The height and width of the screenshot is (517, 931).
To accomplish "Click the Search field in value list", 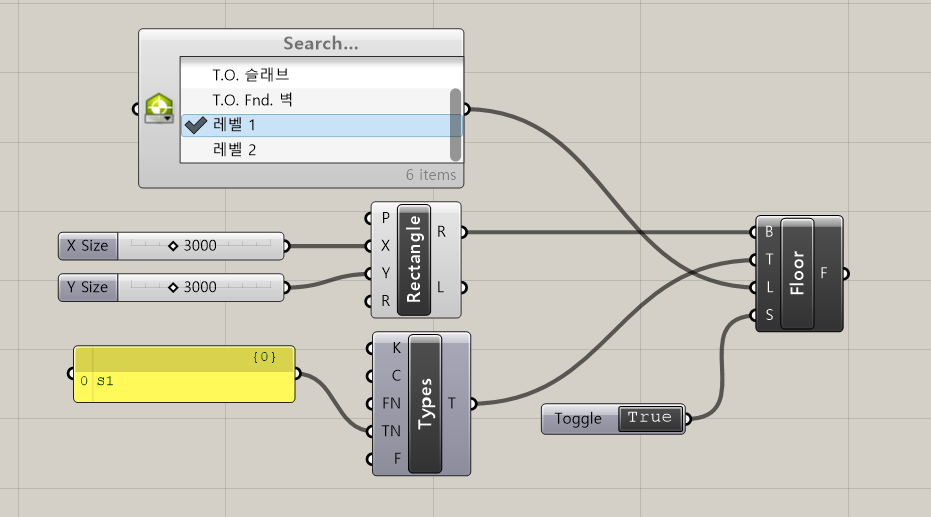I will pos(320,44).
